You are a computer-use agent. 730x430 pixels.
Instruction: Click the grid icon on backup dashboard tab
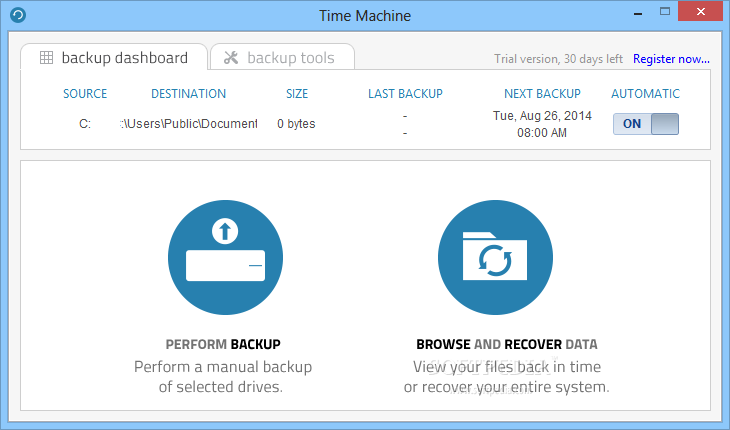coord(47,58)
